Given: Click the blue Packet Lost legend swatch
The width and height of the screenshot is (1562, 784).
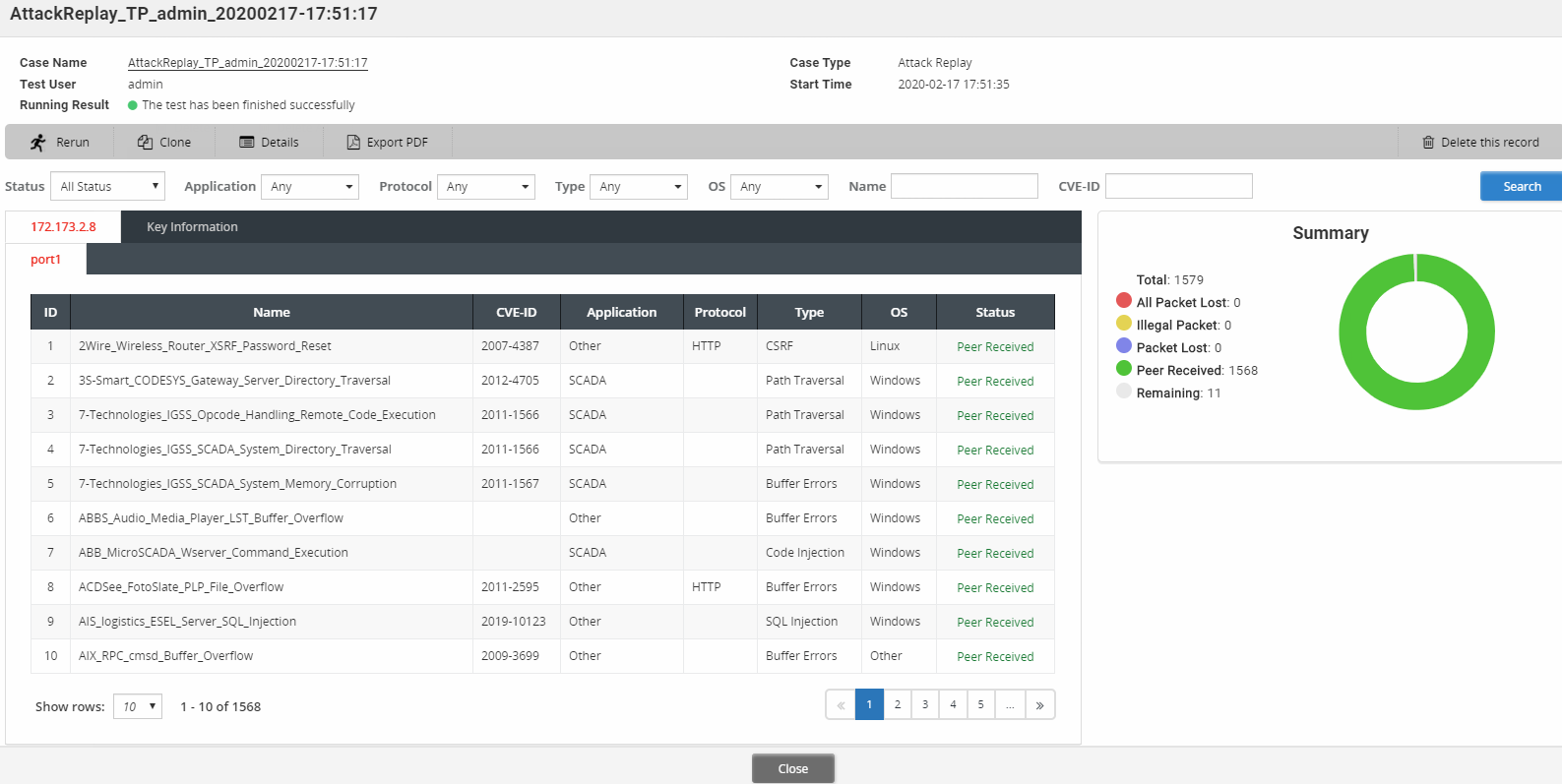Looking at the screenshot, I should click(x=1124, y=346).
